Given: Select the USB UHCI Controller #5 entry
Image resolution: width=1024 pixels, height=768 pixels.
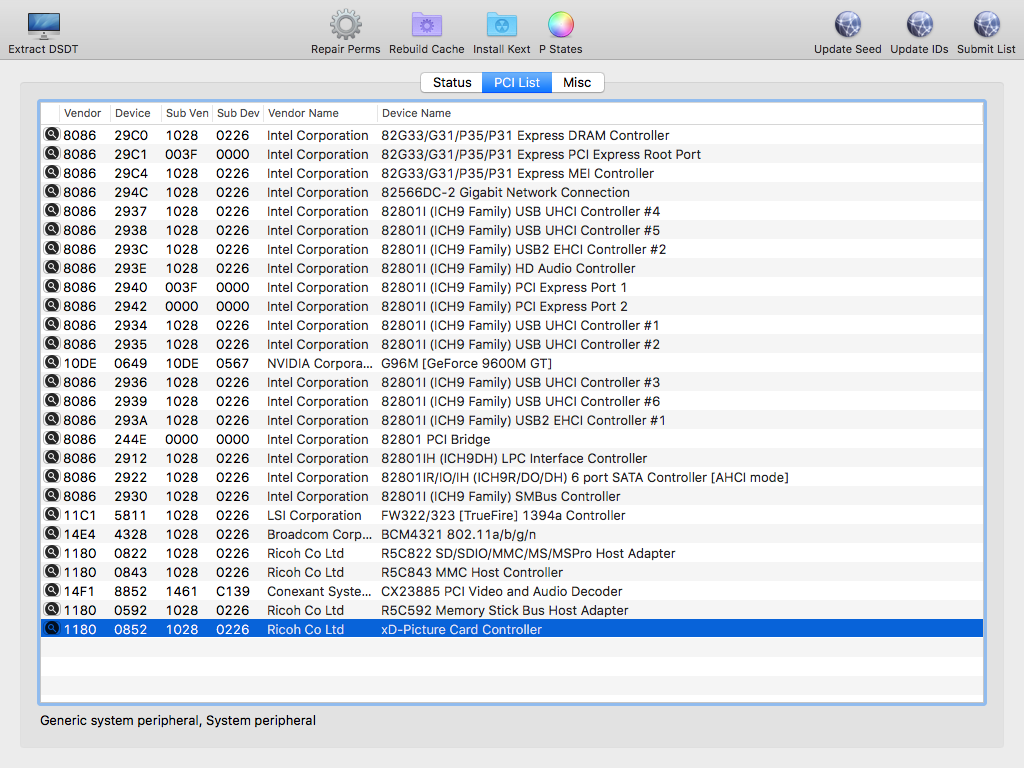Looking at the screenshot, I should [x=512, y=230].
